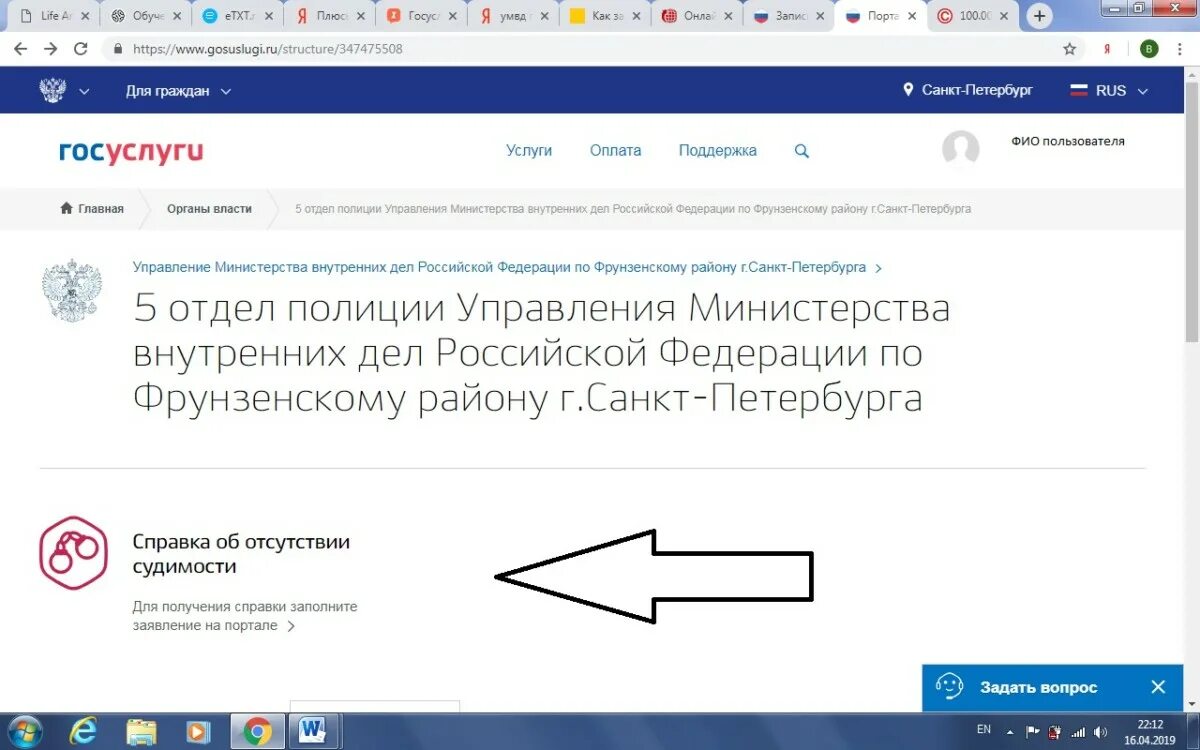Launch Internet Explorer from taskbar
The image size is (1200, 750).
tap(83, 732)
